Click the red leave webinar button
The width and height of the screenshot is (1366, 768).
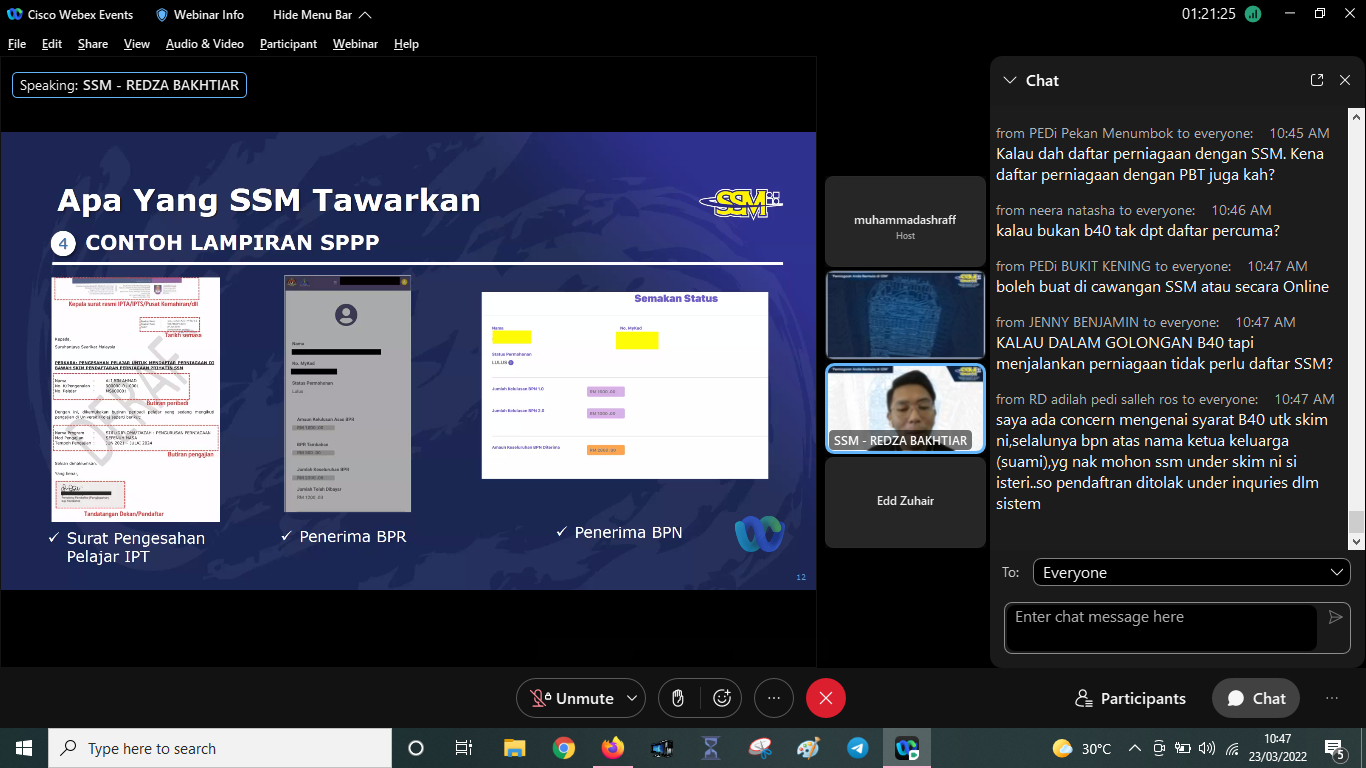click(x=825, y=698)
